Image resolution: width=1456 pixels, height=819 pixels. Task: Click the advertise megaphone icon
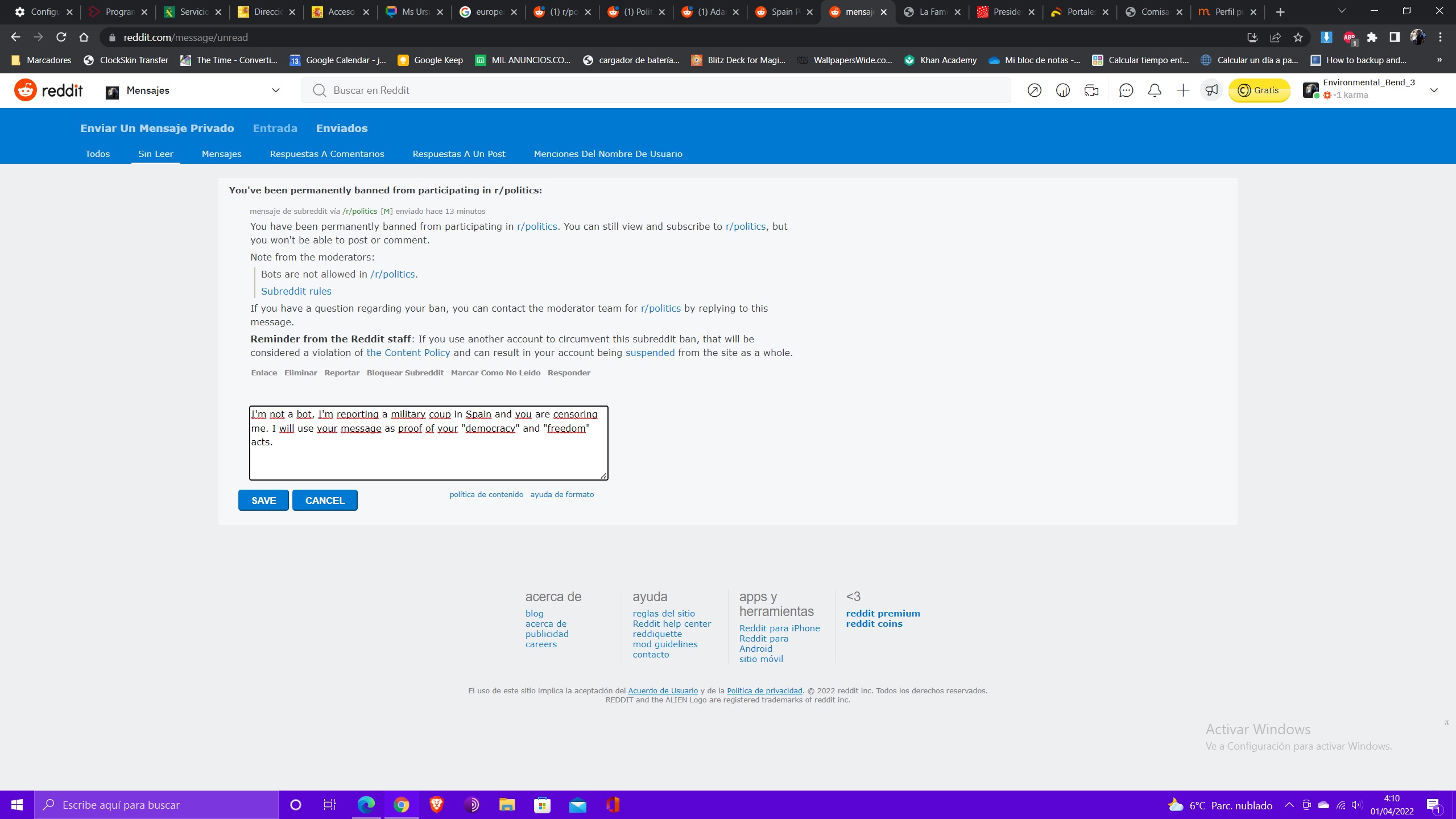(1211, 90)
